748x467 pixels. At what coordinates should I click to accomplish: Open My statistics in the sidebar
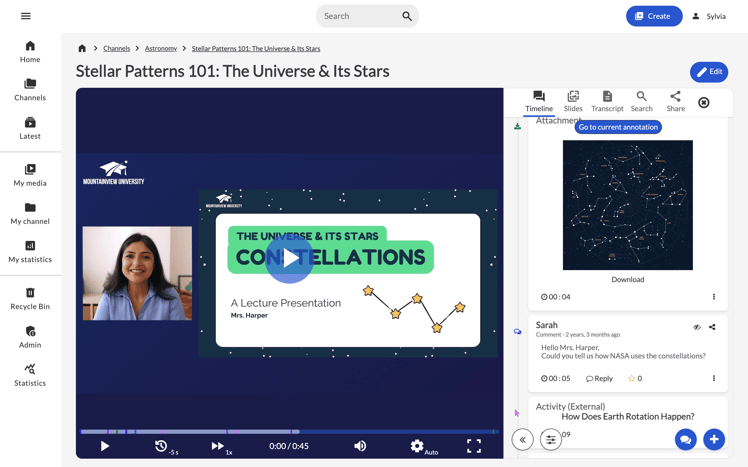click(x=30, y=251)
